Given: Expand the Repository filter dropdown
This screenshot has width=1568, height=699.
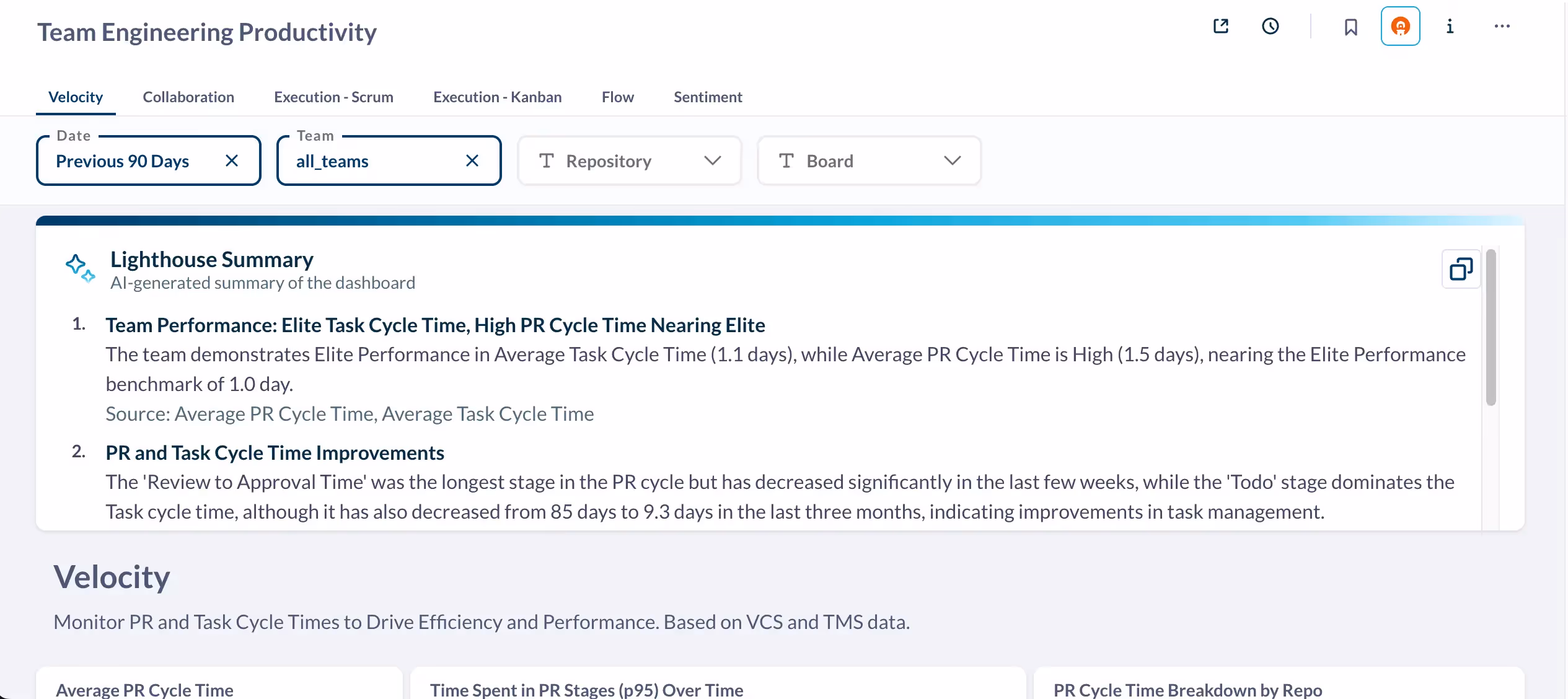Looking at the screenshot, I should [x=712, y=160].
